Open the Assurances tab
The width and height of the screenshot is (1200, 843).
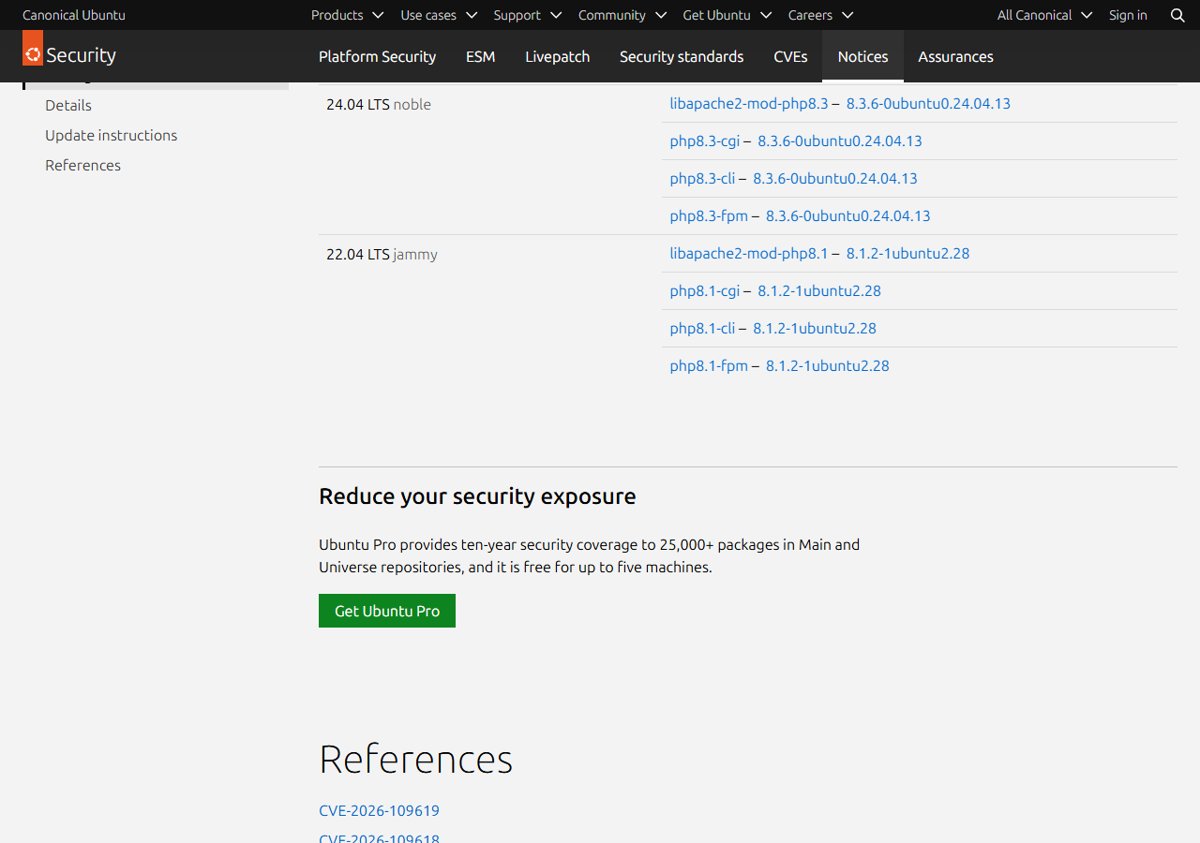955,56
